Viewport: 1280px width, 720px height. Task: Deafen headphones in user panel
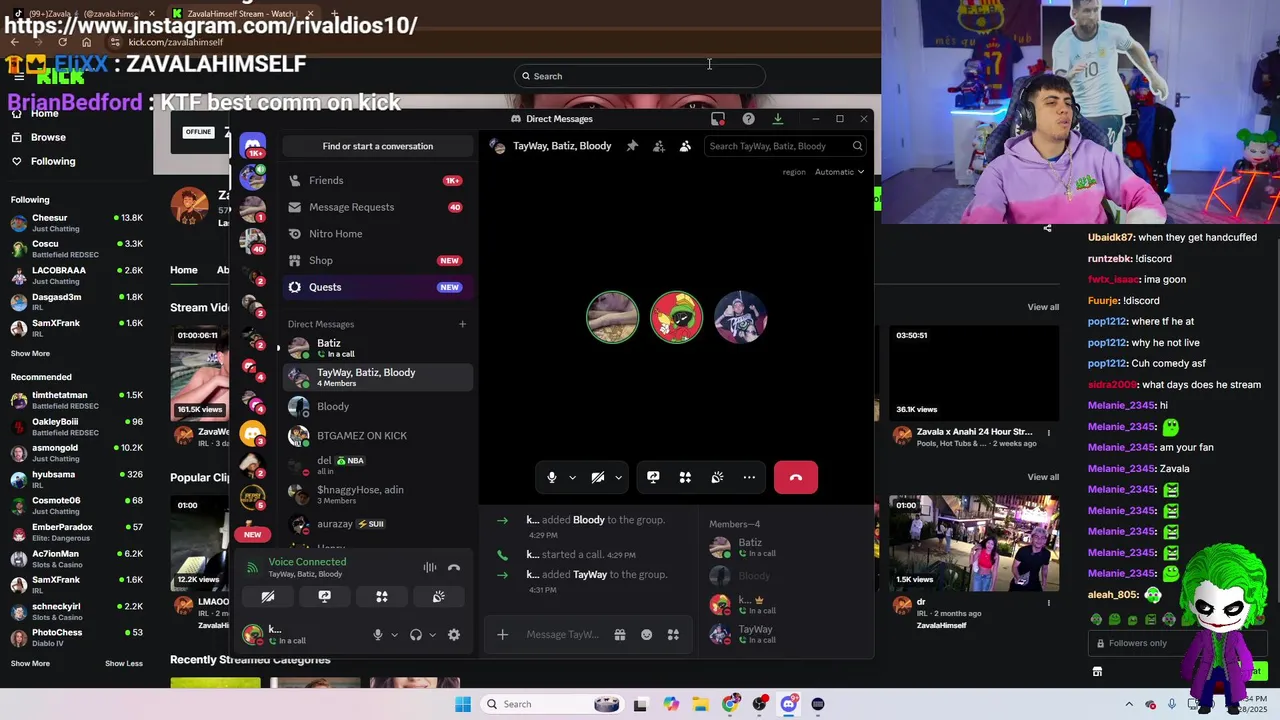416,635
